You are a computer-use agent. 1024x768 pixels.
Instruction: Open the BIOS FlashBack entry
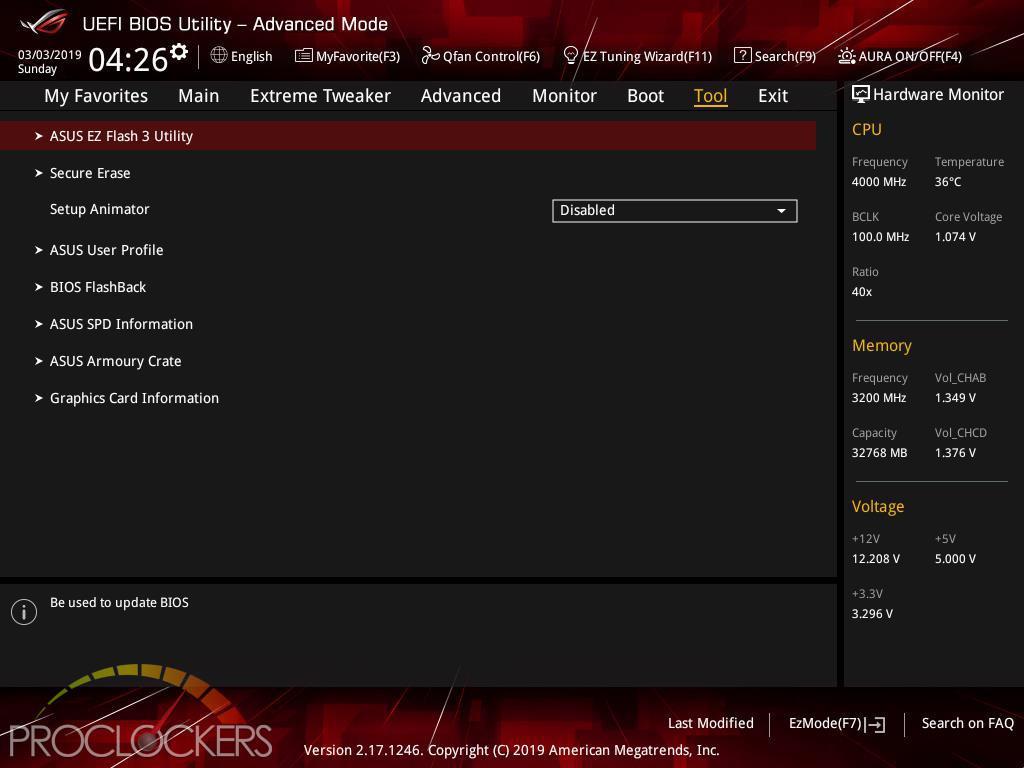point(98,287)
